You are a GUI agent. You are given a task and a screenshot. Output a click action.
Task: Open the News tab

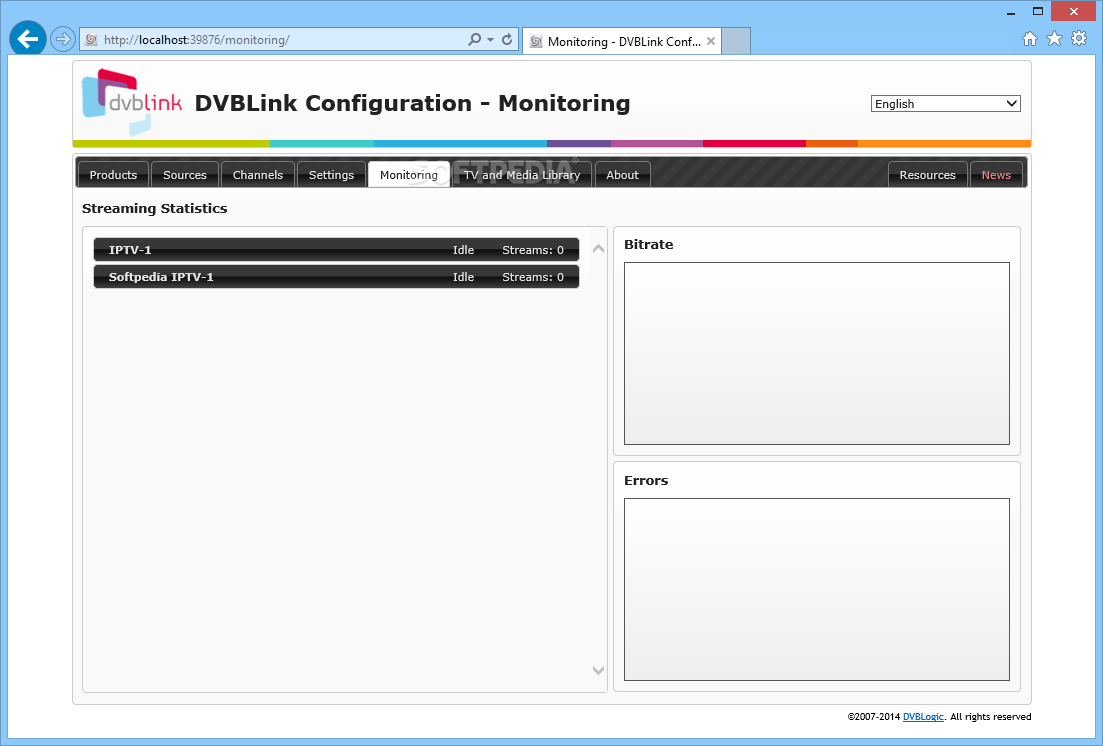pyautogui.click(x=996, y=175)
